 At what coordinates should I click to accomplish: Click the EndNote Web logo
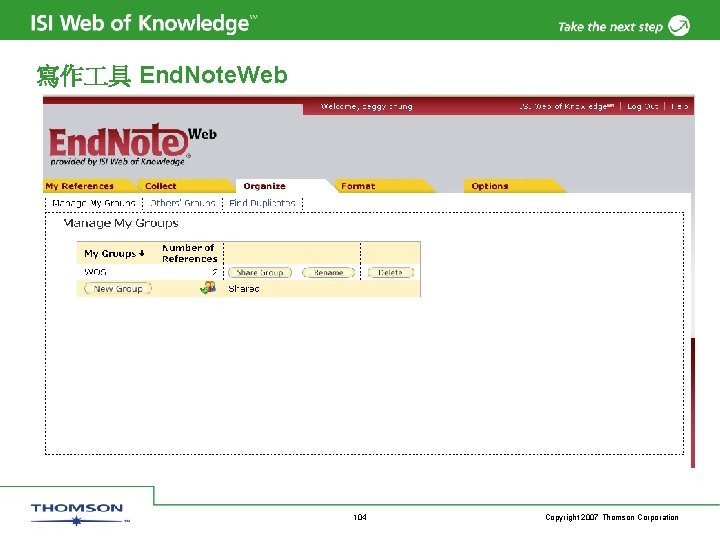coord(133,144)
